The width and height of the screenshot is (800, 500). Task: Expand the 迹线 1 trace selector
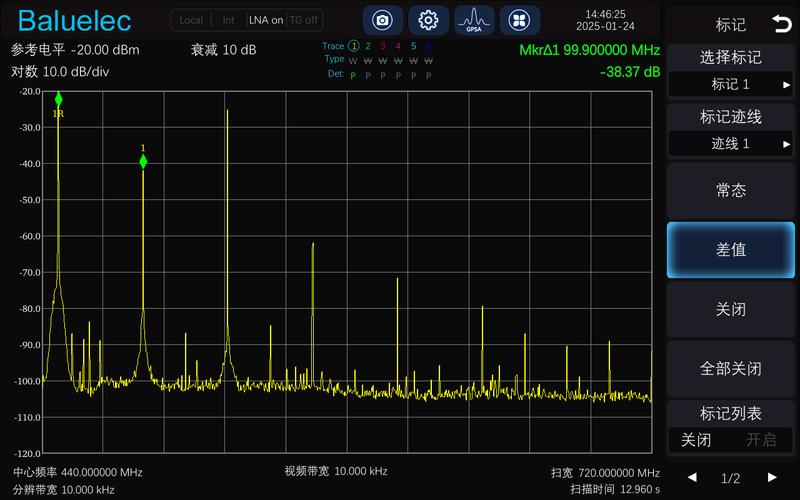pyautogui.click(x=731, y=144)
